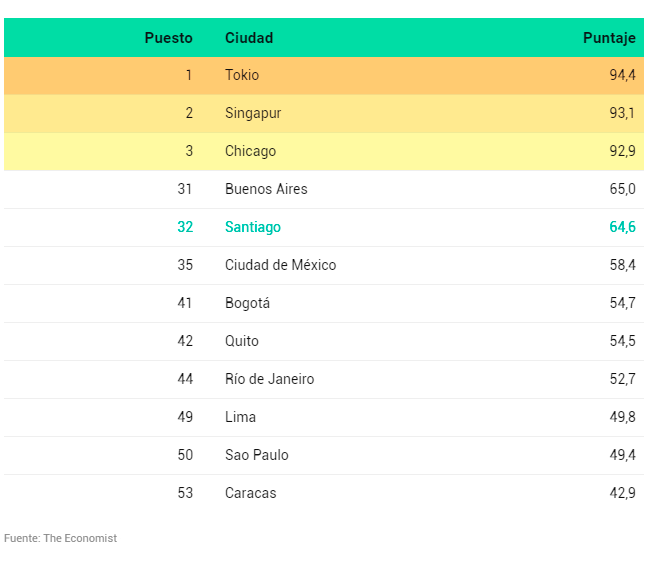Click Santiago's score of 64,6
This screenshot has height=568, width=664.
tap(622, 227)
